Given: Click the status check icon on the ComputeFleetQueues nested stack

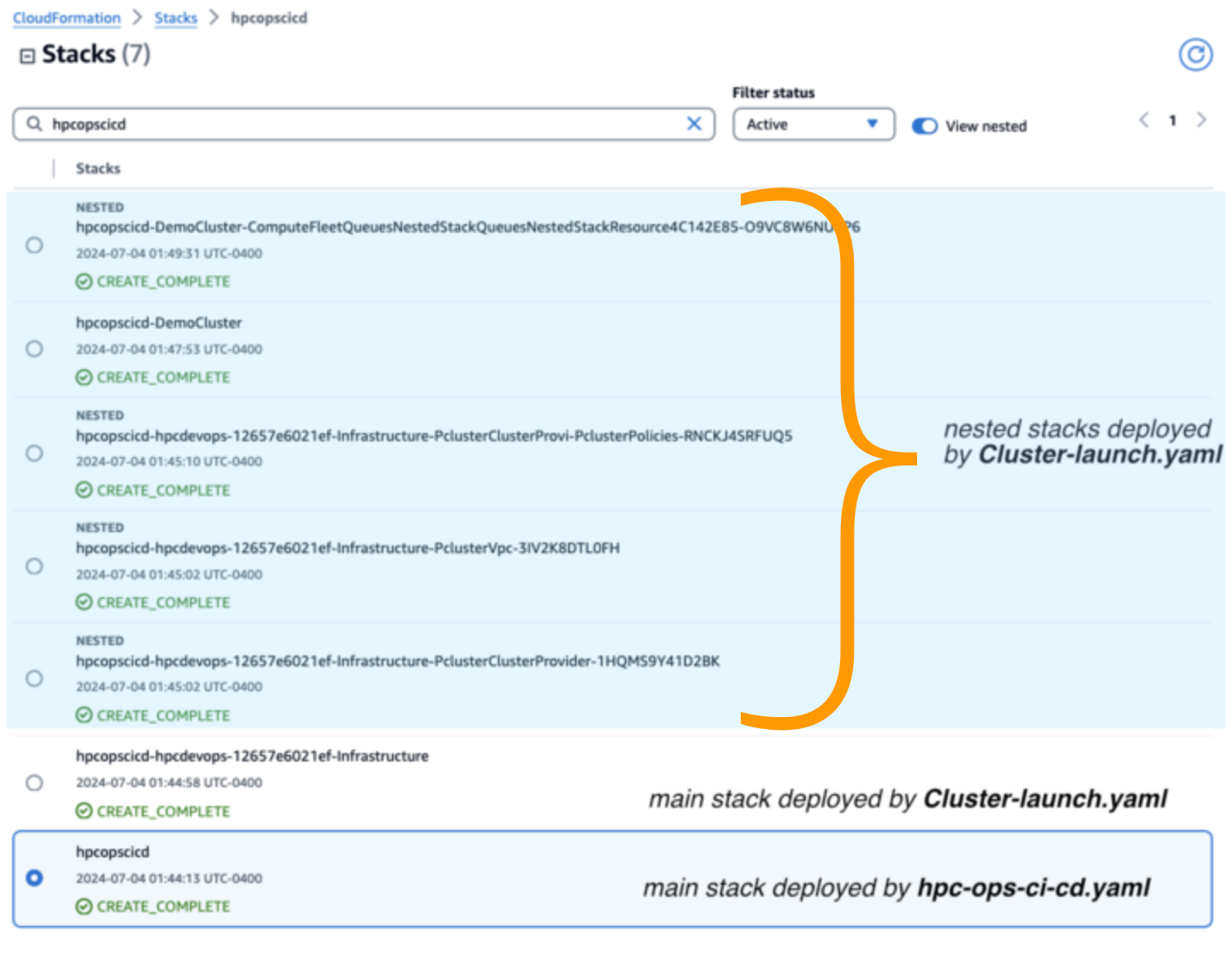Looking at the screenshot, I should (84, 282).
